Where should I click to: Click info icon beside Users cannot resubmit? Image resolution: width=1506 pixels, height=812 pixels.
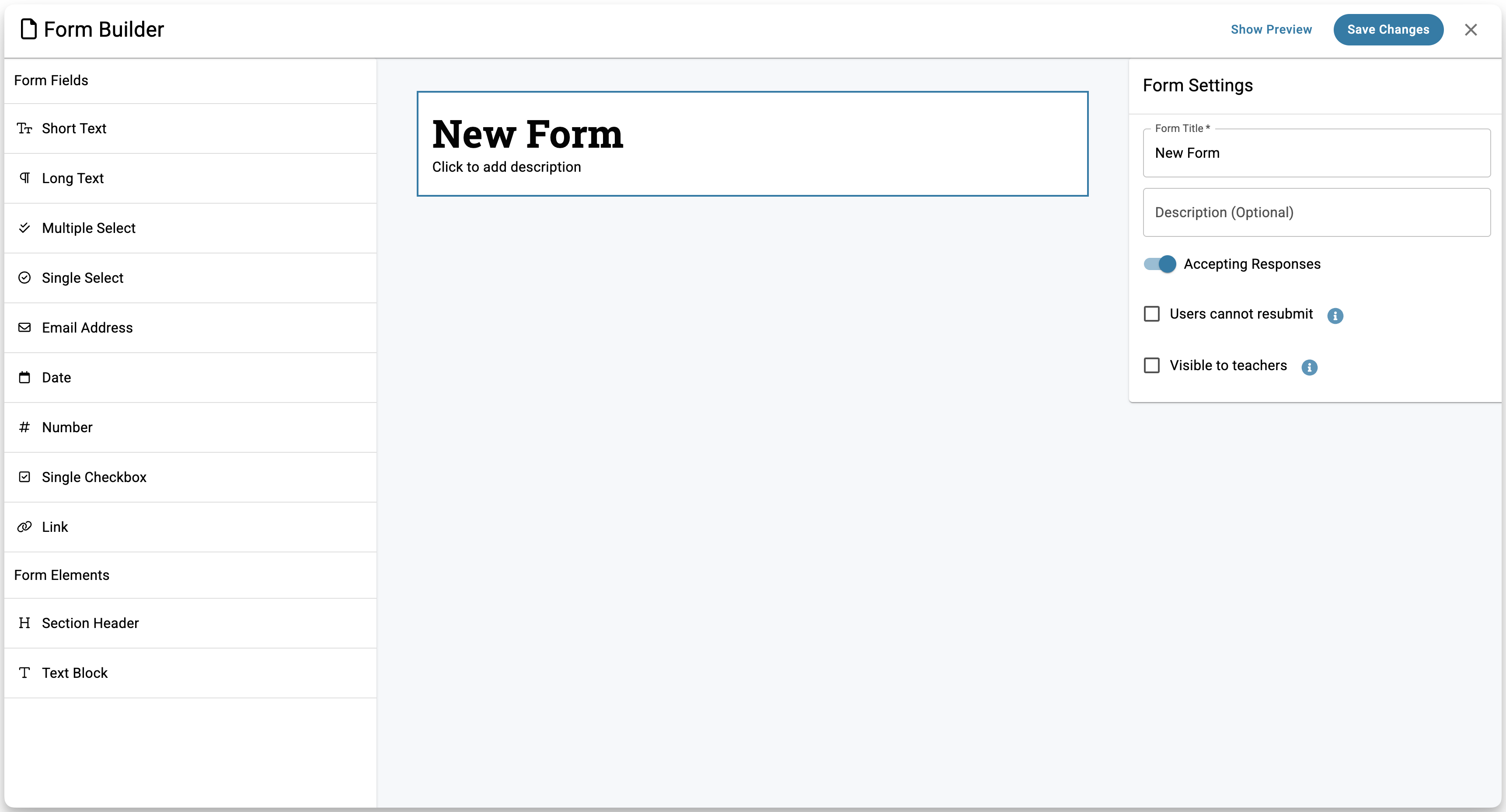1335,316
